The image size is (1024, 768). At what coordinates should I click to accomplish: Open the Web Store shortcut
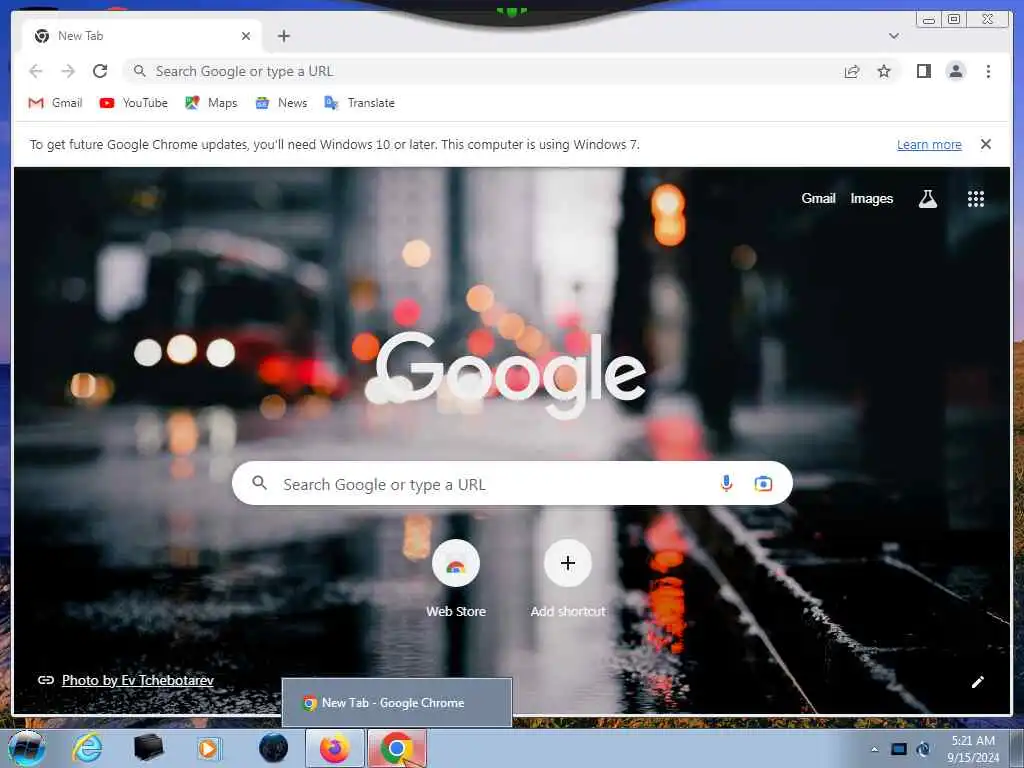tap(456, 579)
